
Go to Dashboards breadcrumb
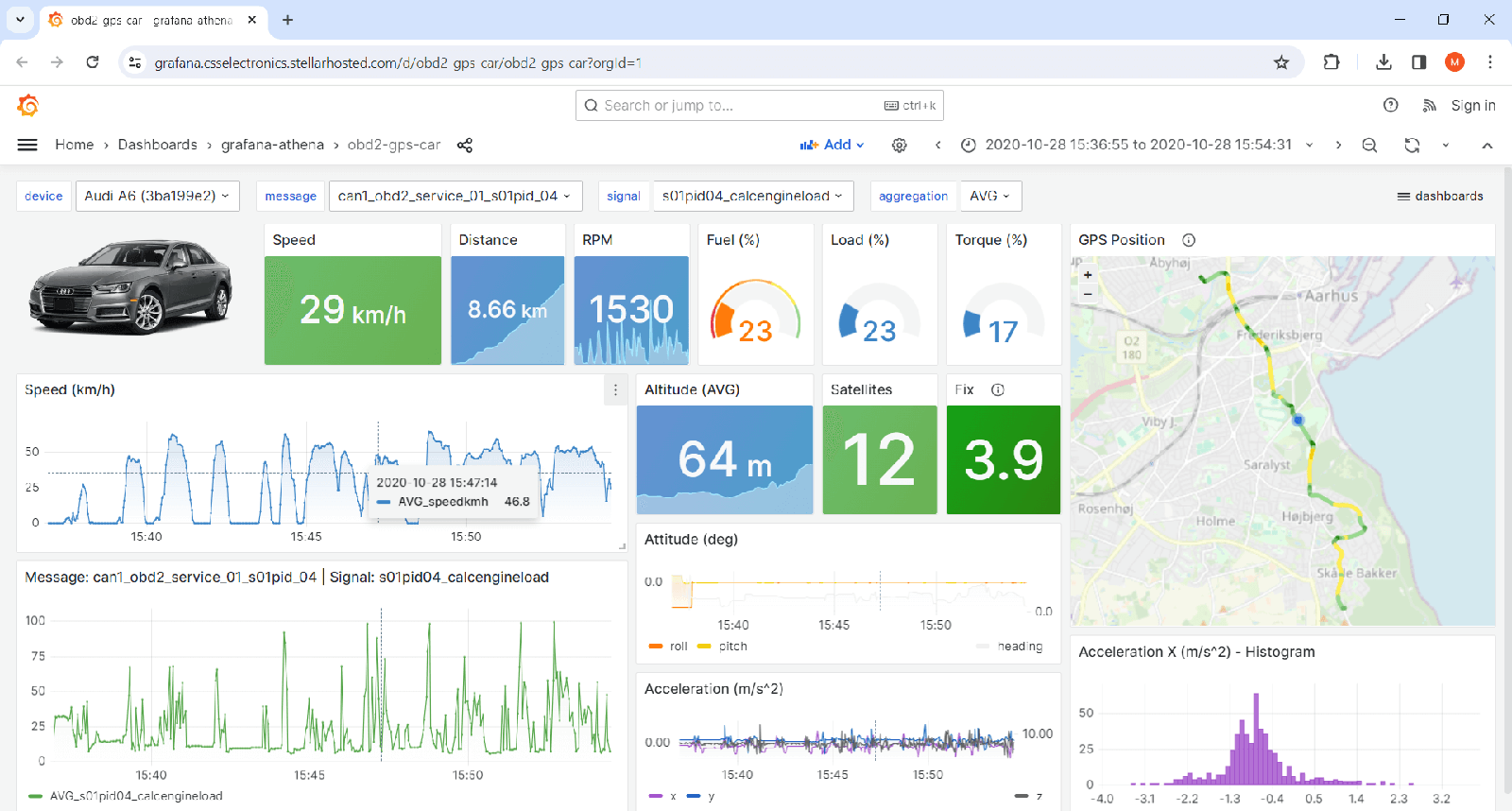(x=158, y=145)
